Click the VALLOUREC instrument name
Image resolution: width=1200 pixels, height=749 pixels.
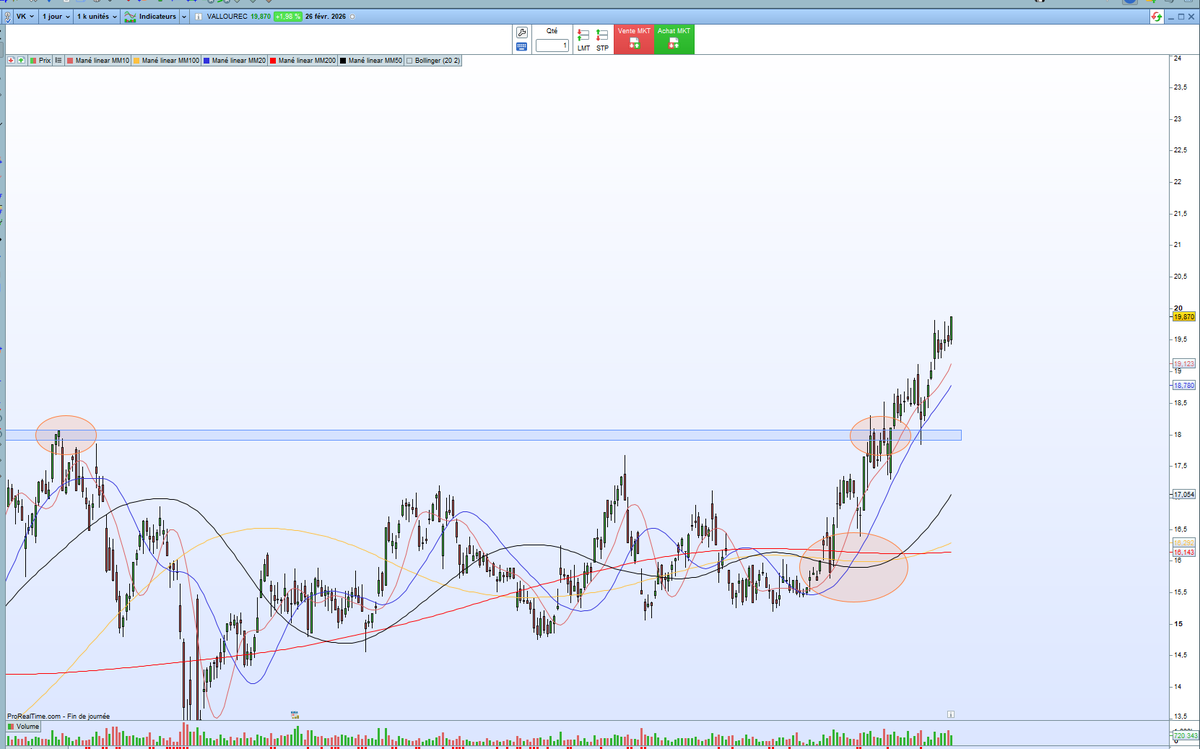pyautogui.click(x=227, y=17)
